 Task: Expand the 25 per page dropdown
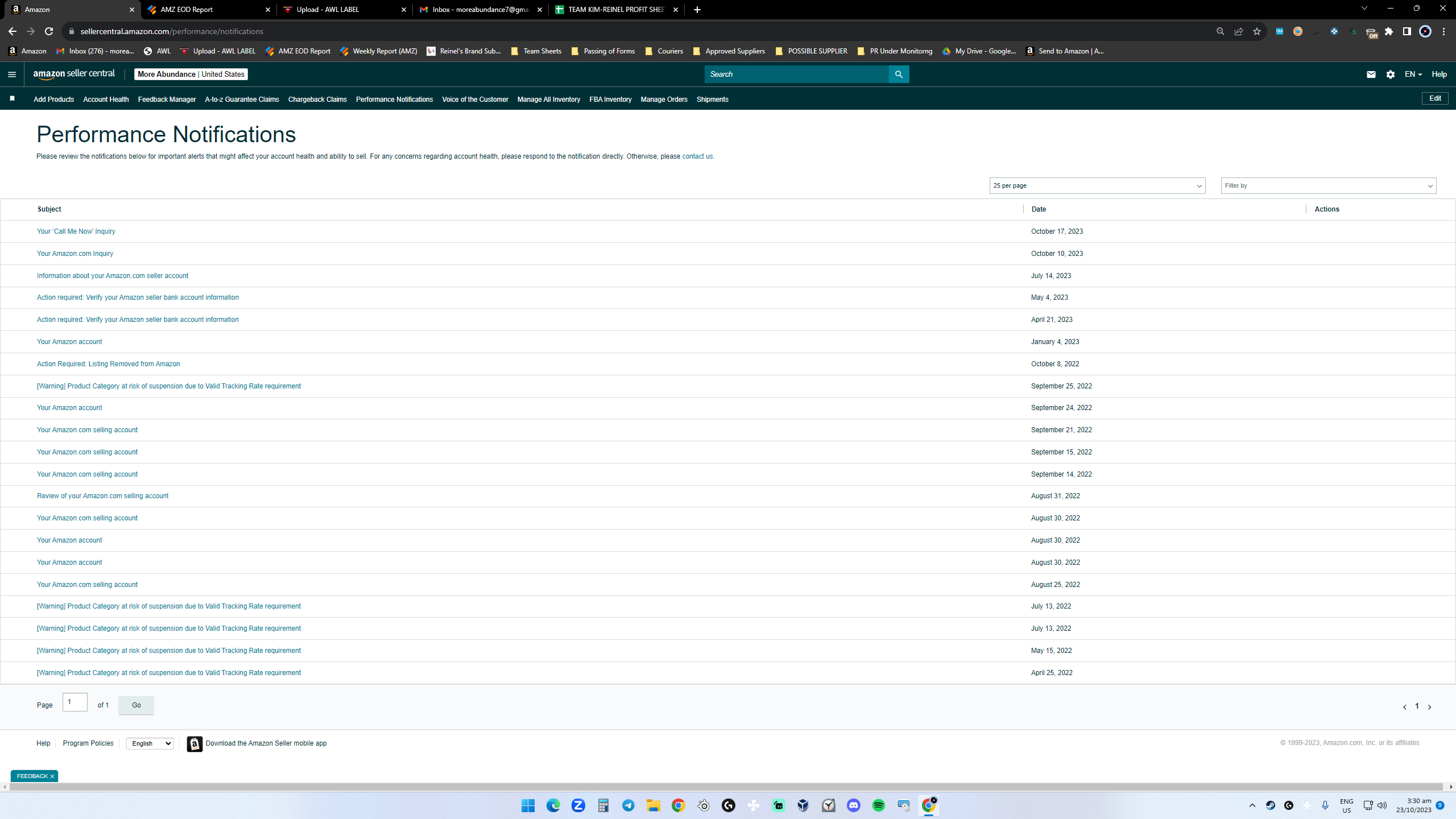(x=1097, y=185)
